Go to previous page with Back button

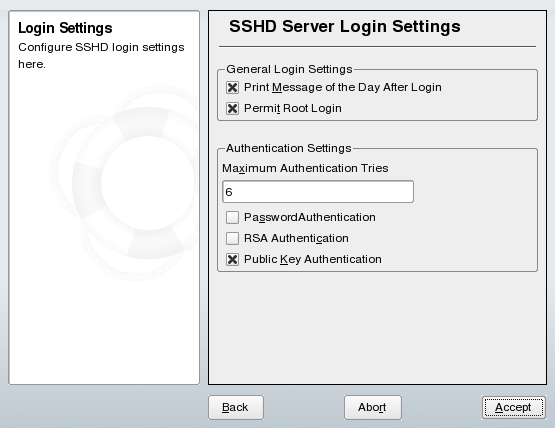tap(236, 407)
